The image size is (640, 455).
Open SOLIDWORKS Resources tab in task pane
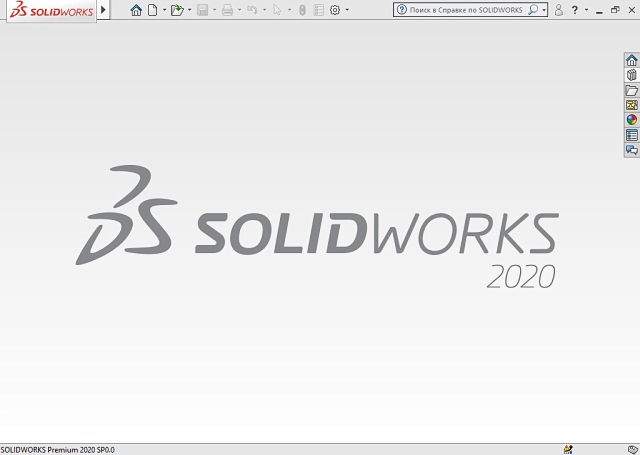[x=631, y=60]
